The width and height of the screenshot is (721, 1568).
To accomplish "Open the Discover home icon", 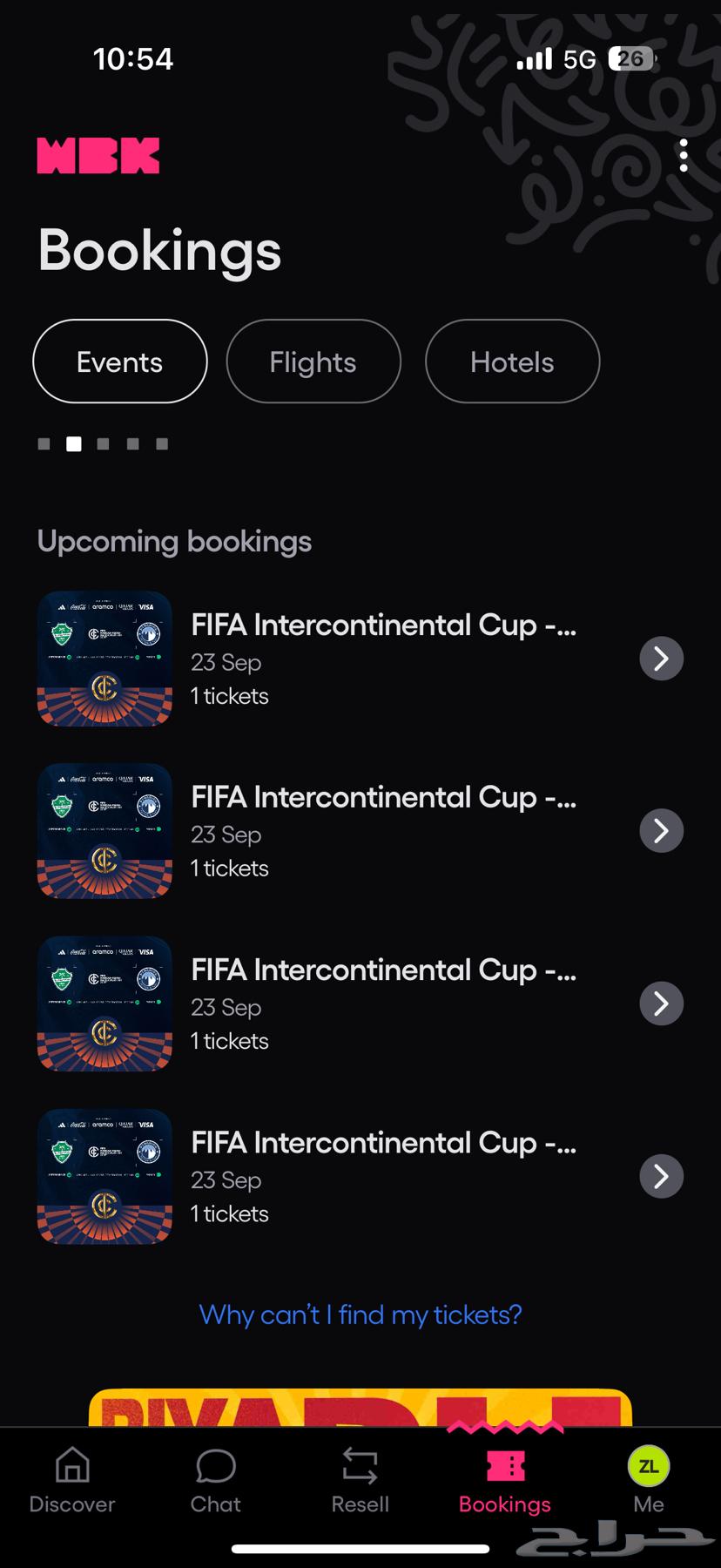I will pyautogui.click(x=72, y=1466).
